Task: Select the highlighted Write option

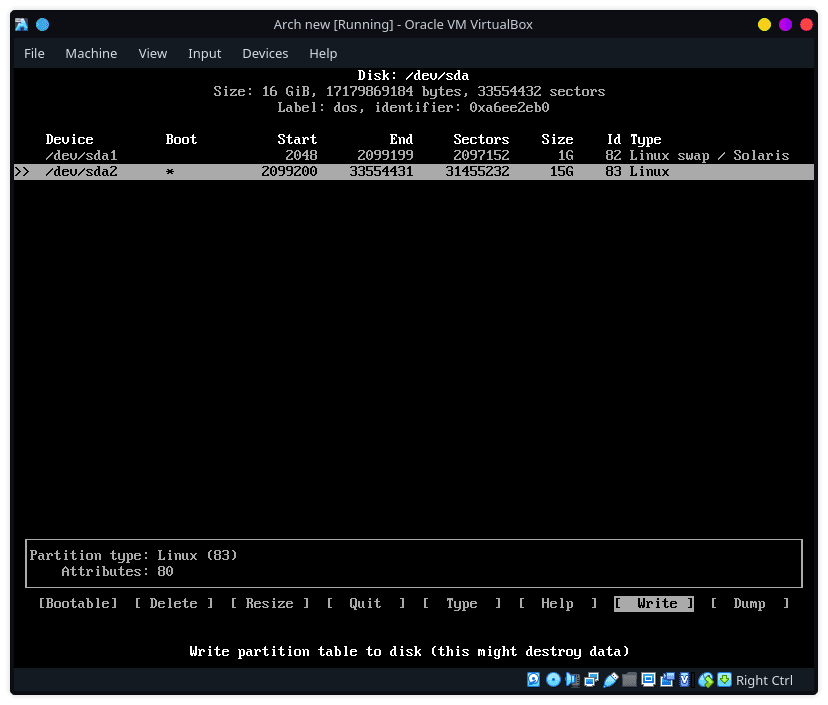Action: (654, 603)
